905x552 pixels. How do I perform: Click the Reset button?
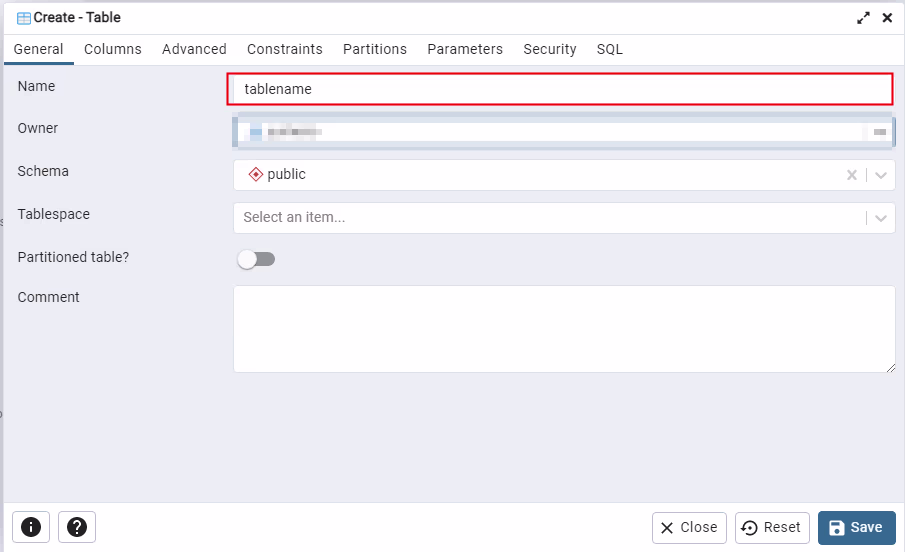coord(772,528)
